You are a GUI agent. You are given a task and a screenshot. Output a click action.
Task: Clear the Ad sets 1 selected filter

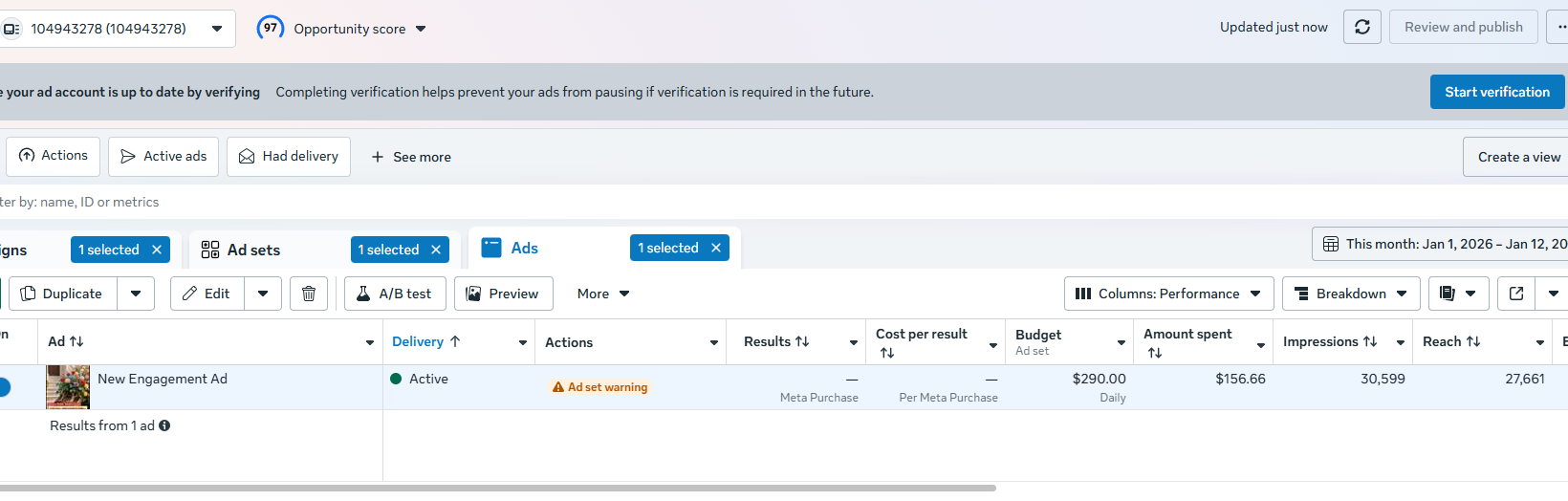436,250
